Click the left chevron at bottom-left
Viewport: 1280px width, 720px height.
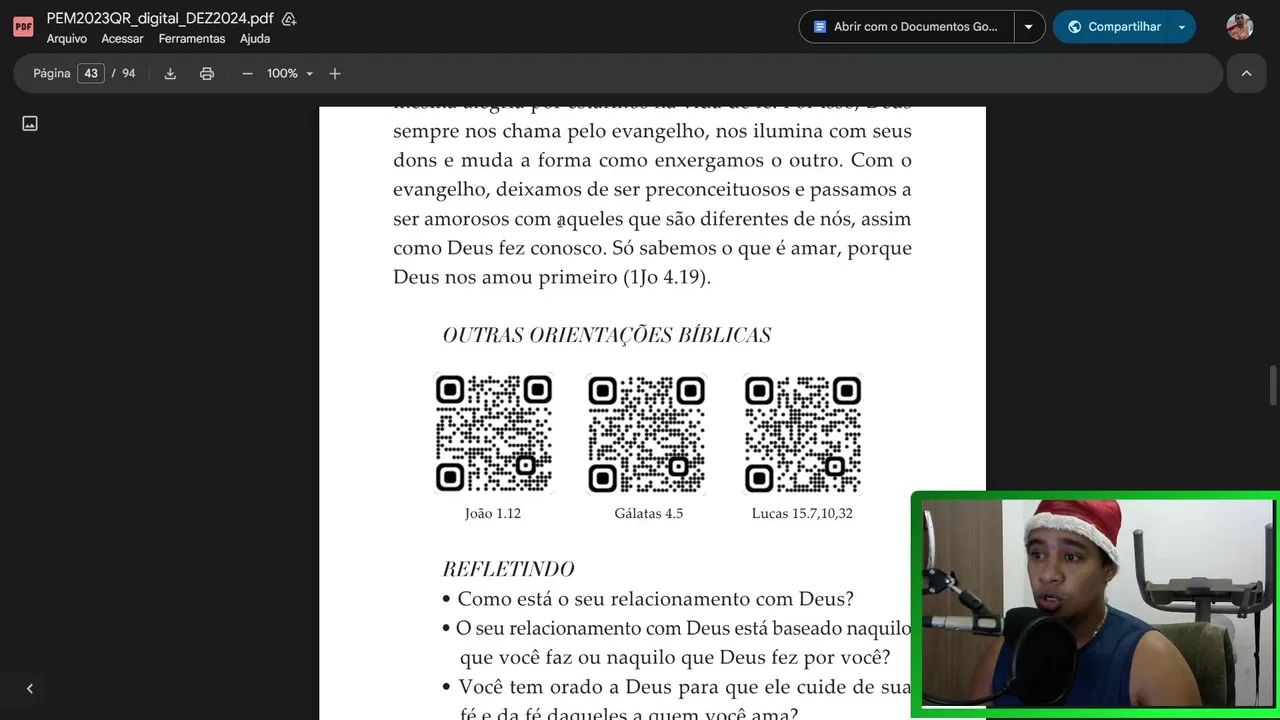click(30, 688)
